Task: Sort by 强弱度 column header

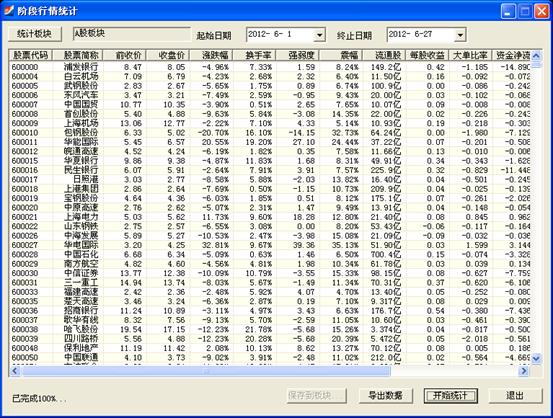Action: coord(298,55)
